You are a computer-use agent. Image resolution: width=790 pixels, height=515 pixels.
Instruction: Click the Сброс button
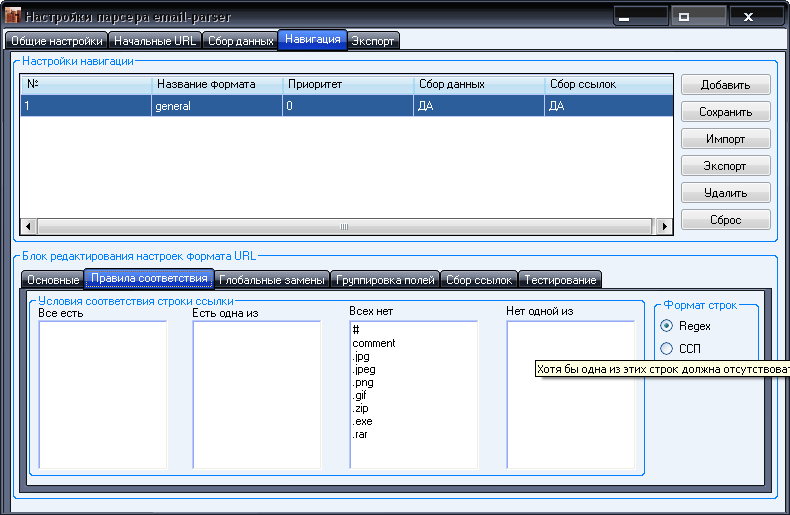[726, 219]
